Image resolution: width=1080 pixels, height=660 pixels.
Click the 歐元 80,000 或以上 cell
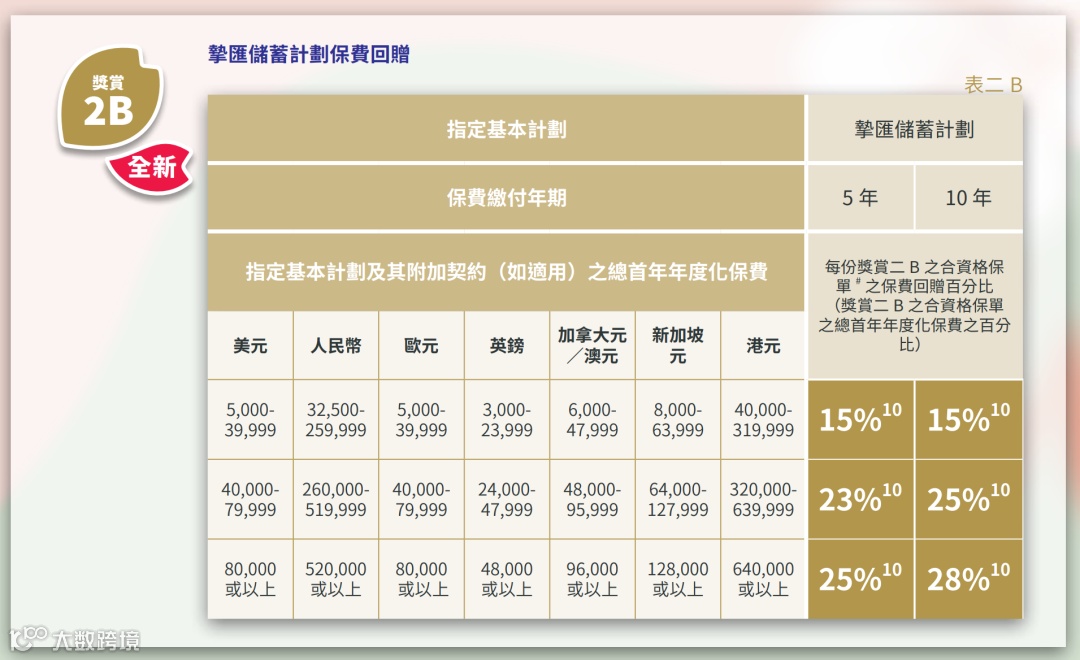(422, 579)
